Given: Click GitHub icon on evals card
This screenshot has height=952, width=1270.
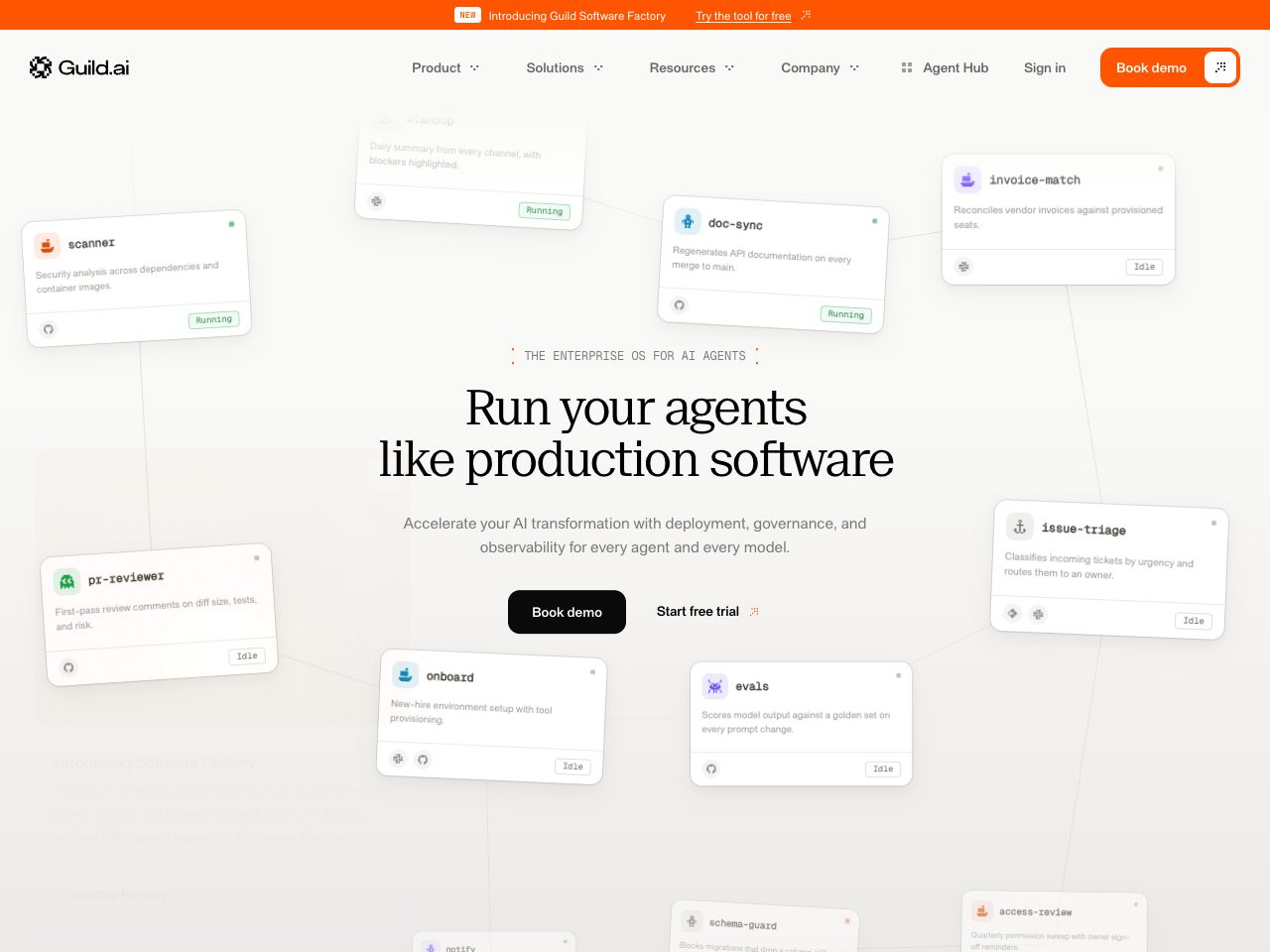Looking at the screenshot, I should [x=711, y=769].
